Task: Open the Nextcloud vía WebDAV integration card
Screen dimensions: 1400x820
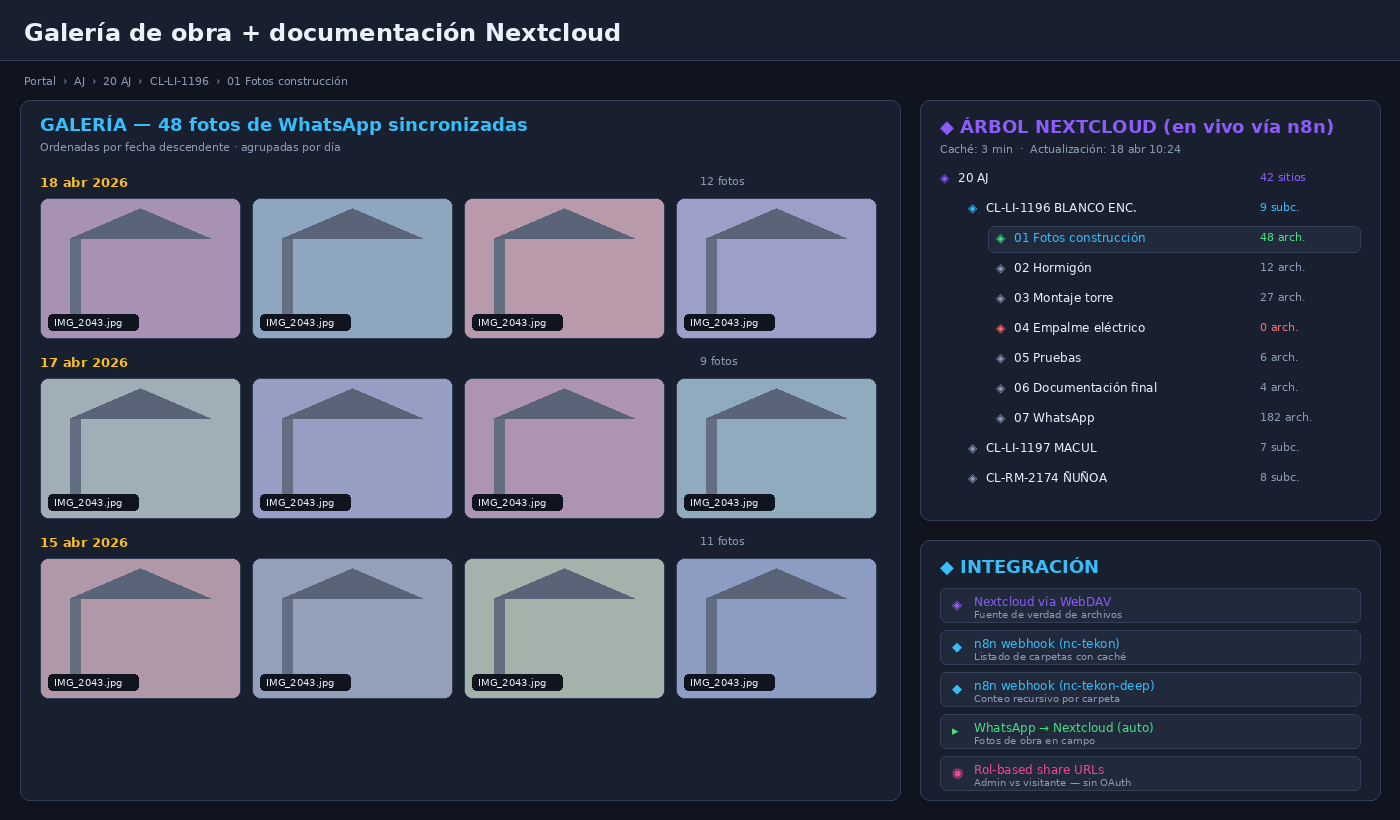Action: [1150, 606]
